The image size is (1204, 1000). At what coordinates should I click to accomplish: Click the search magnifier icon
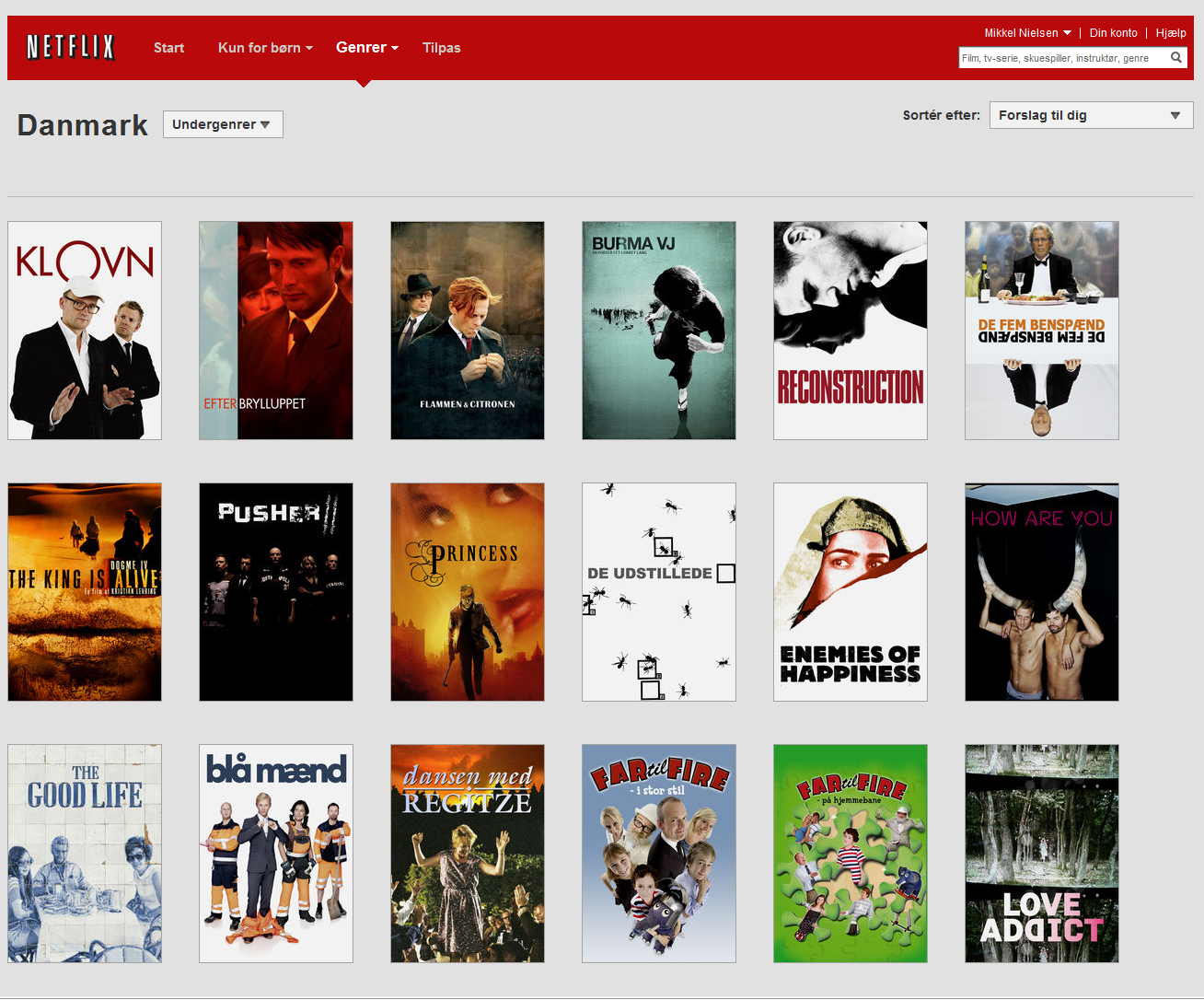tap(1175, 58)
